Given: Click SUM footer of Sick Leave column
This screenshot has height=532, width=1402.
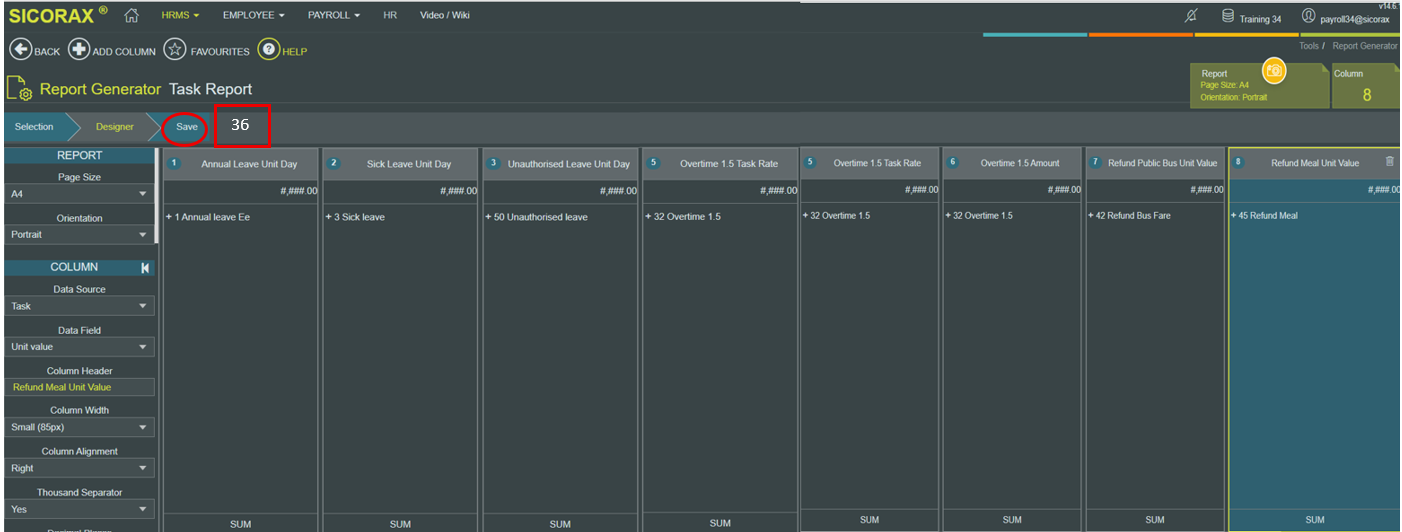Looking at the screenshot, I should point(400,524).
